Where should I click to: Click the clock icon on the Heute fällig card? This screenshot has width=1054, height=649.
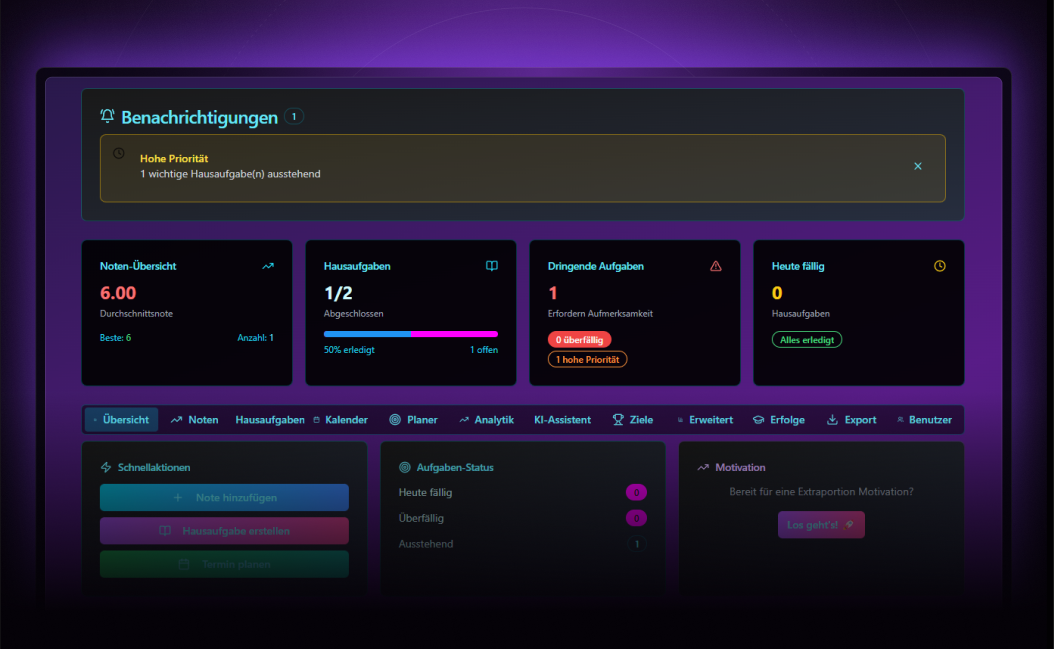[939, 265]
